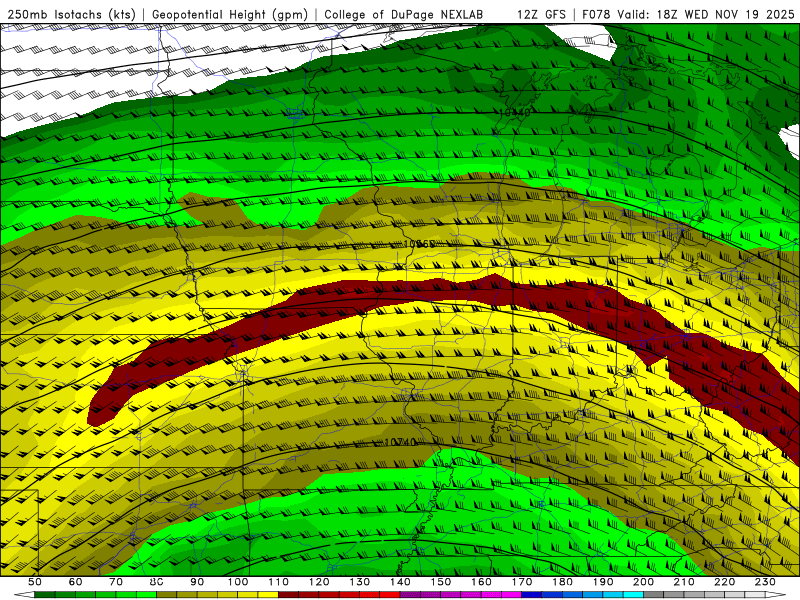Click the dark gray swatch right after 200
The width and height of the screenshot is (800, 600).
point(654,595)
